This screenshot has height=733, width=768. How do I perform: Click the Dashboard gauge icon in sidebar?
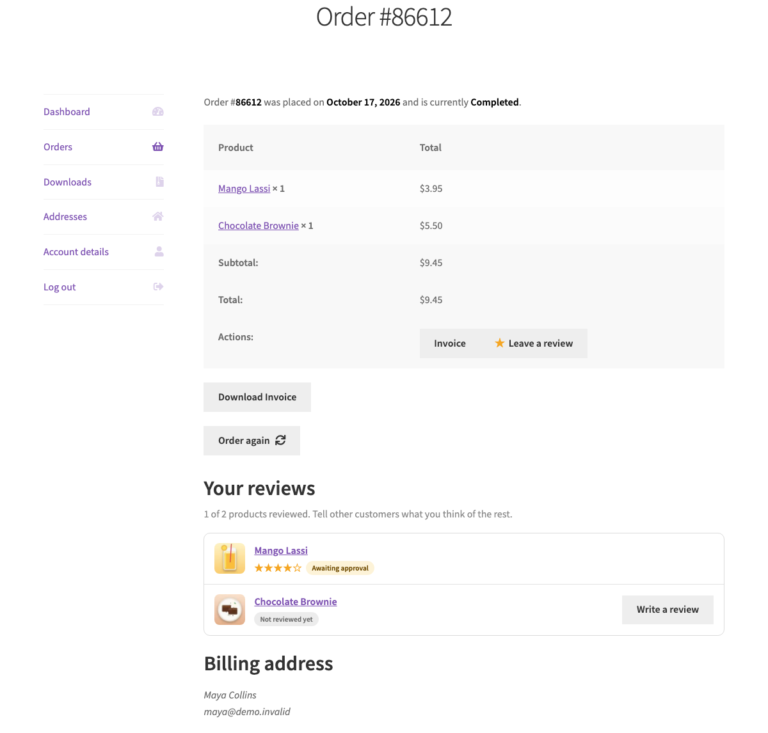[x=158, y=112]
